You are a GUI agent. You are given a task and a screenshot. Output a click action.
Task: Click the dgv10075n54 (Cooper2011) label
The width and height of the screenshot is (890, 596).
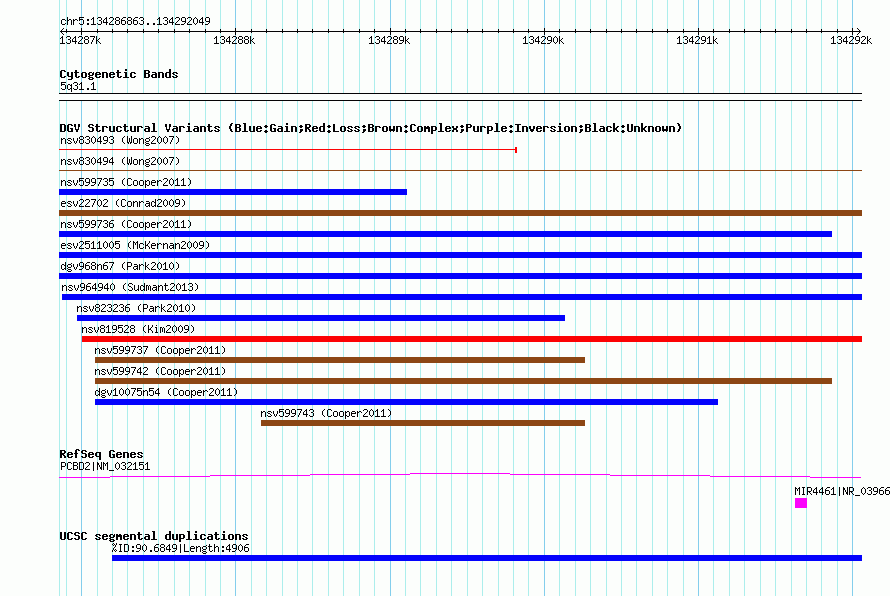coord(166,392)
